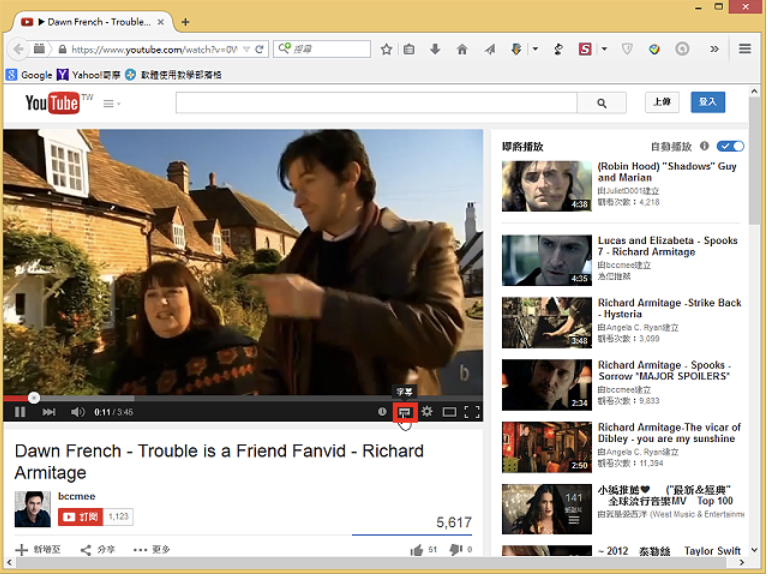Screen dimensions: 768x576
Task: Subscribe to bccmee channel
Action: click(80, 517)
